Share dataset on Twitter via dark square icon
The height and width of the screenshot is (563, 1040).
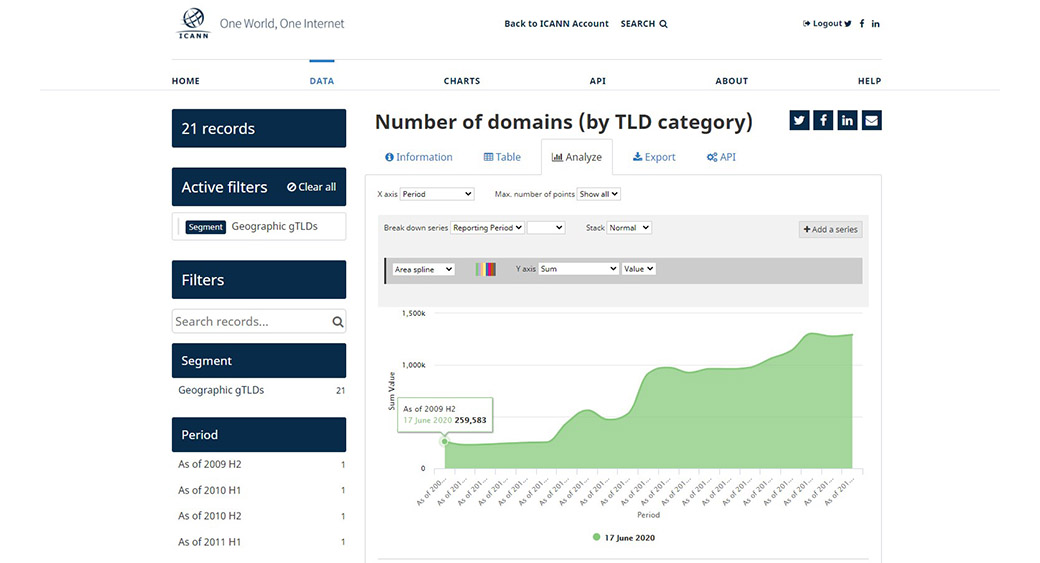799,121
